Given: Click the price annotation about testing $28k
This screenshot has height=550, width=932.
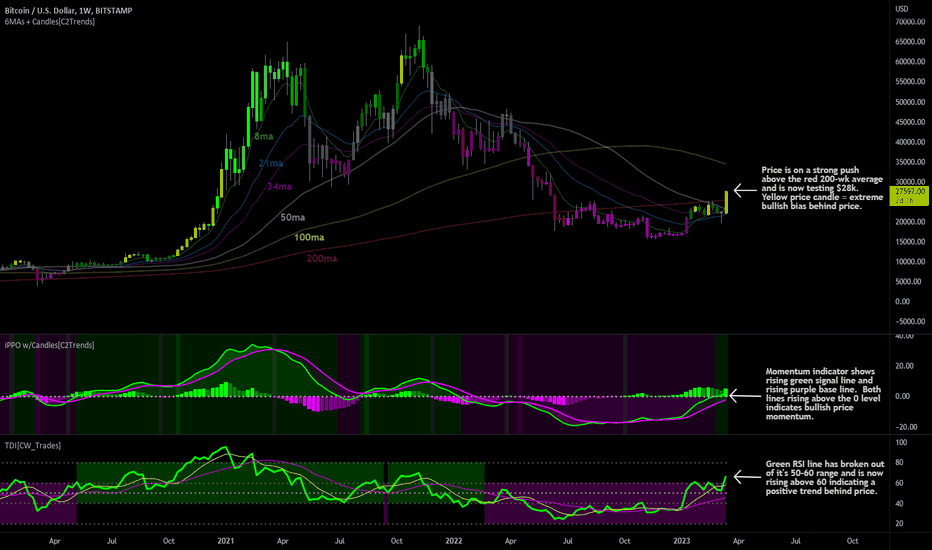Looking at the screenshot, I should (822, 188).
